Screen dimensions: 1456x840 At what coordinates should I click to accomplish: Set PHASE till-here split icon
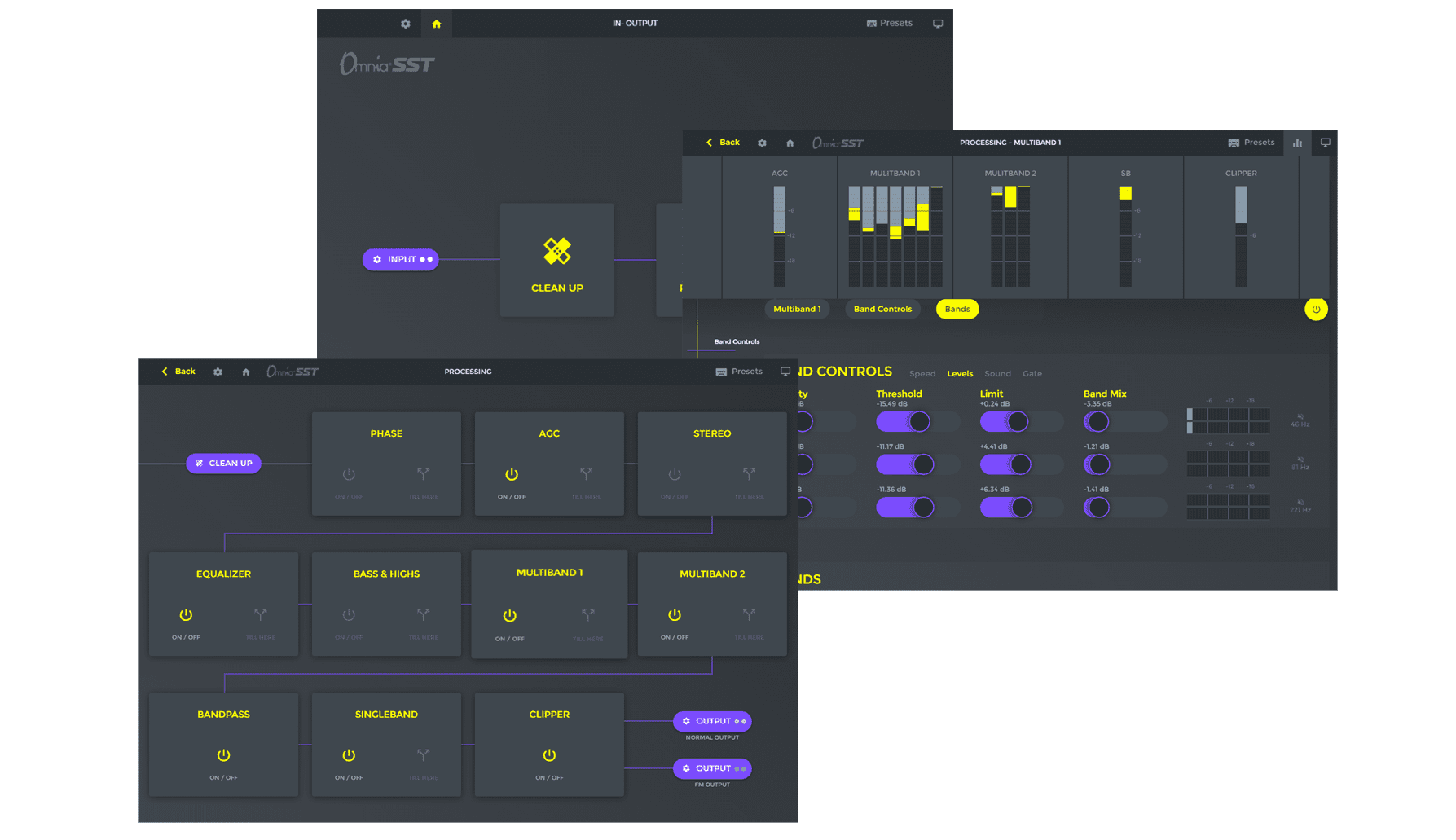[x=423, y=474]
